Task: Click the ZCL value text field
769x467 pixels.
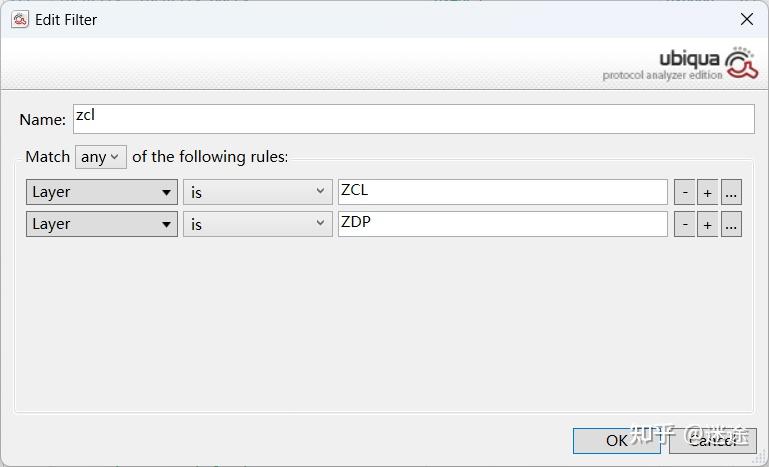Action: 502,192
